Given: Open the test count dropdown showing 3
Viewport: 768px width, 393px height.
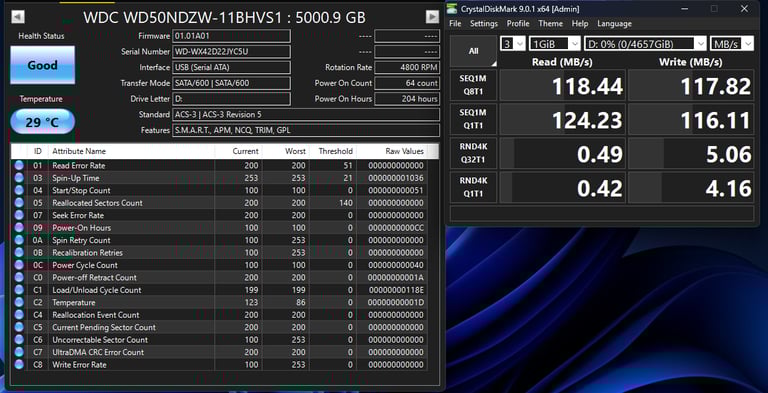Looking at the screenshot, I should (512, 44).
